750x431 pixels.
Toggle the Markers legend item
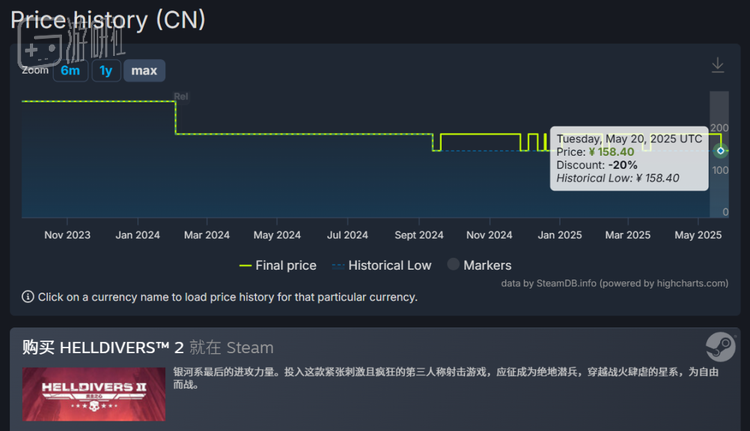479,265
